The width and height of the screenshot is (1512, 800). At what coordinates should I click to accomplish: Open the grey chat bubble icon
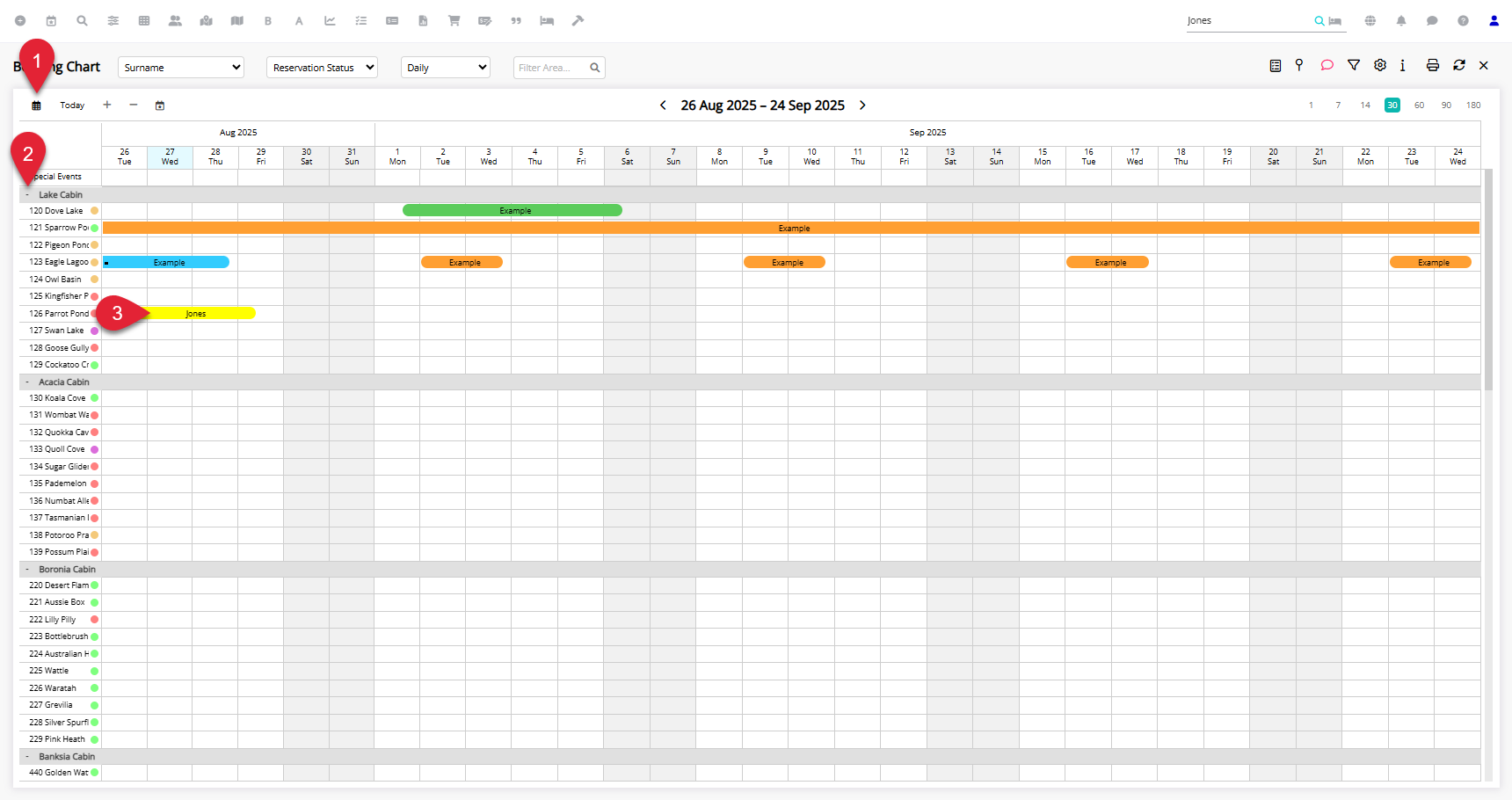coord(1432,20)
